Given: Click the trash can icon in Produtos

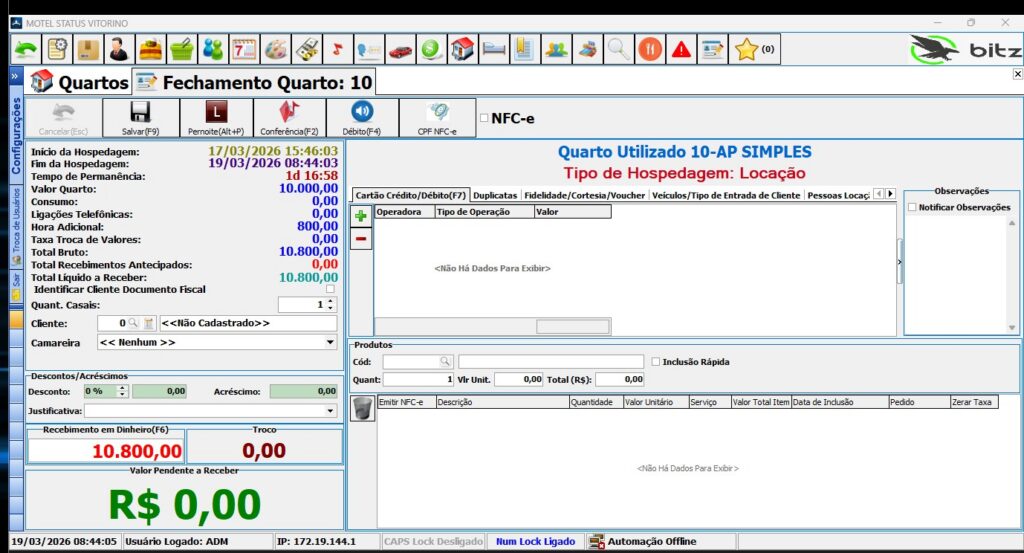Looking at the screenshot, I should (362, 408).
